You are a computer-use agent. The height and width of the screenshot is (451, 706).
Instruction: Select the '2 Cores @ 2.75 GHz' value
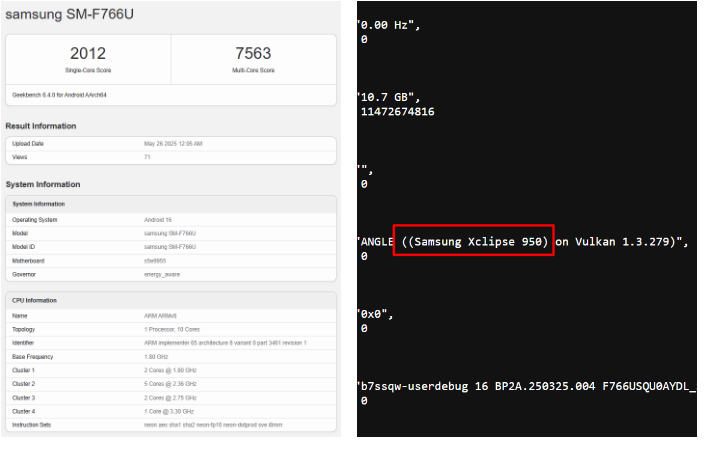[170, 398]
